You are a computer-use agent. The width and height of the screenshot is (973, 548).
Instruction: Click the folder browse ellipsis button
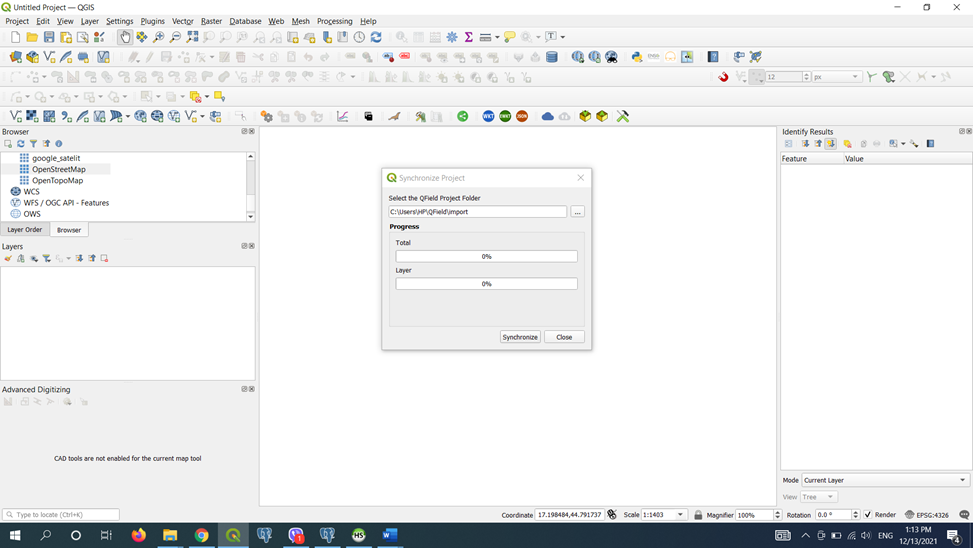coord(577,212)
